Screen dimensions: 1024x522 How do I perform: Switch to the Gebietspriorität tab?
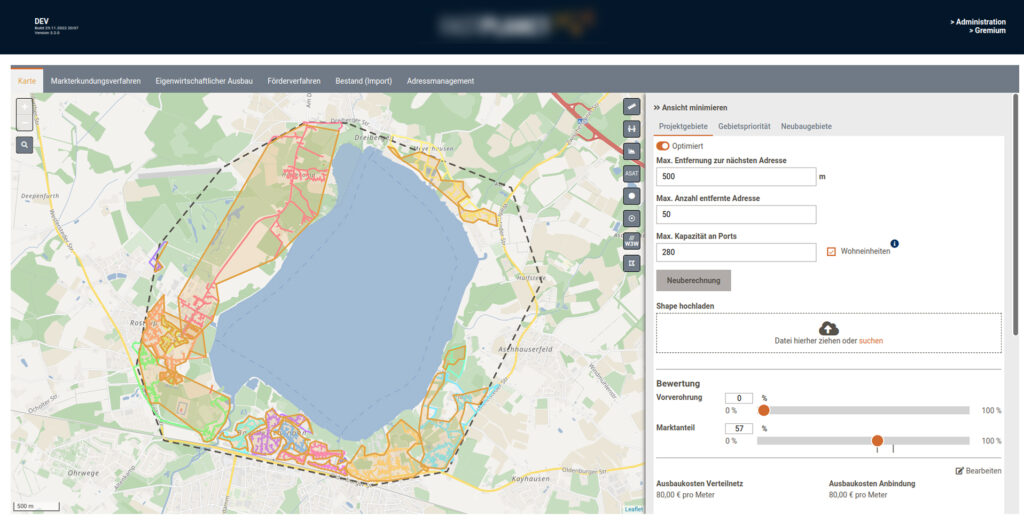(x=744, y=126)
